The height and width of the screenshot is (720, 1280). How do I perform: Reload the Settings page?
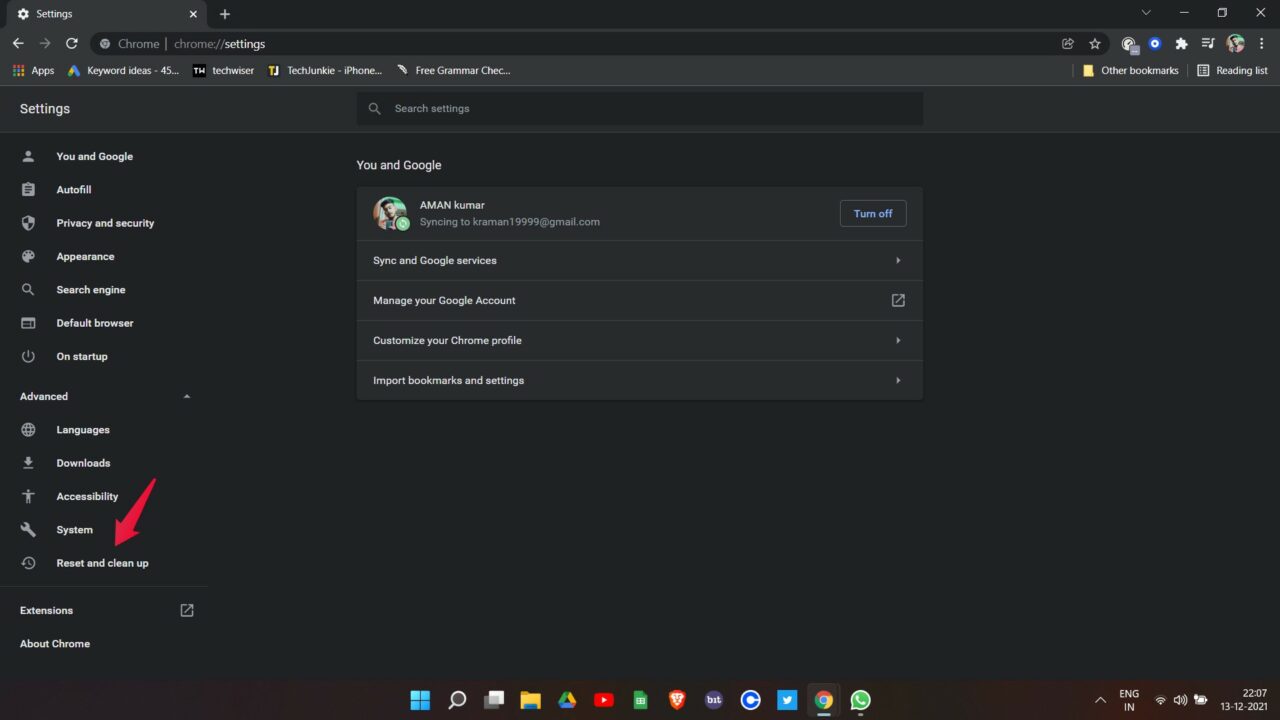click(x=72, y=44)
